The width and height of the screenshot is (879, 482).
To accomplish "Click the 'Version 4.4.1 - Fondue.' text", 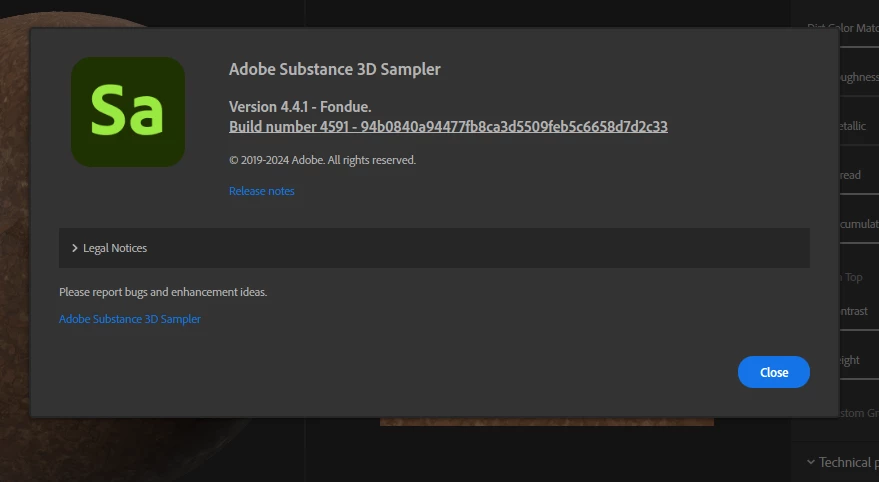I will (300, 106).
